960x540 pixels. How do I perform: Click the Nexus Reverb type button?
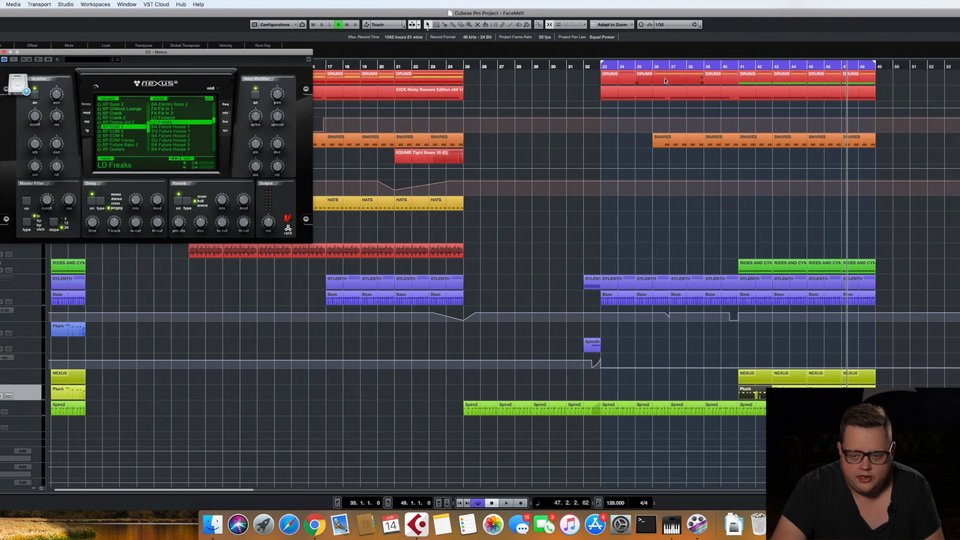click(187, 201)
